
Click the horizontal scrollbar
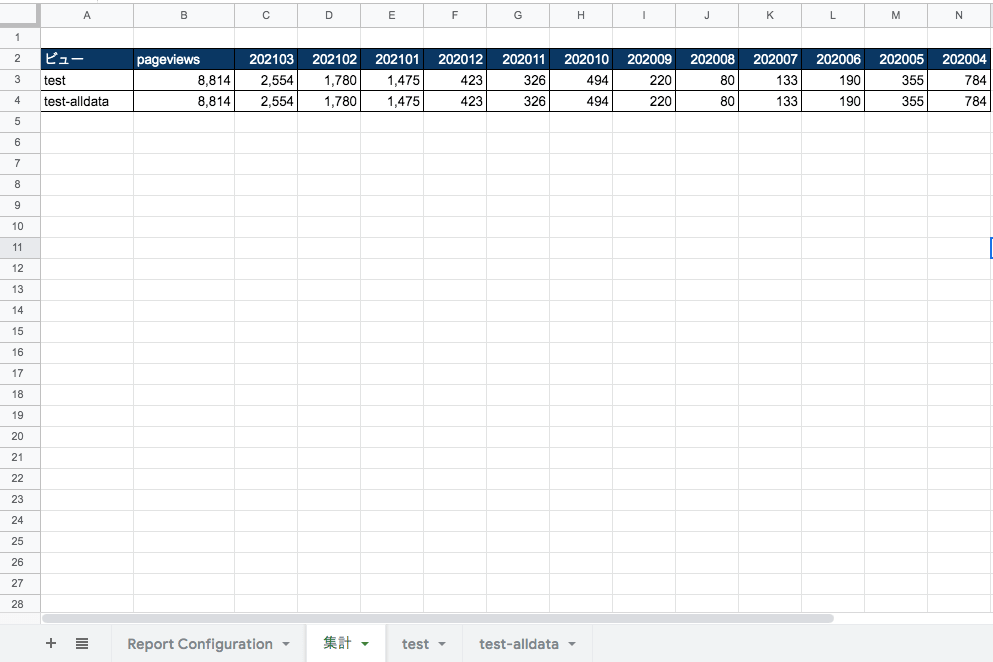[x=438, y=618]
